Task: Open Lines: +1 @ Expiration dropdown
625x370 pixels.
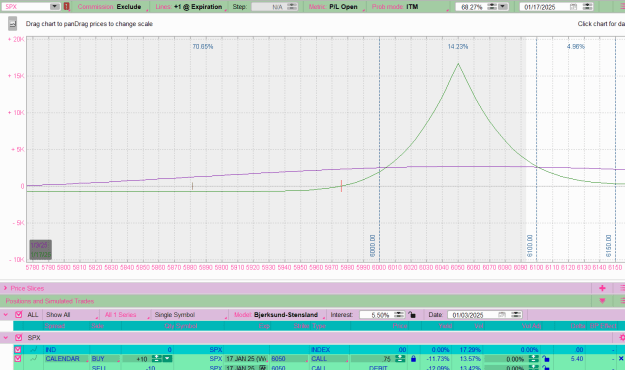Action: [191, 7]
